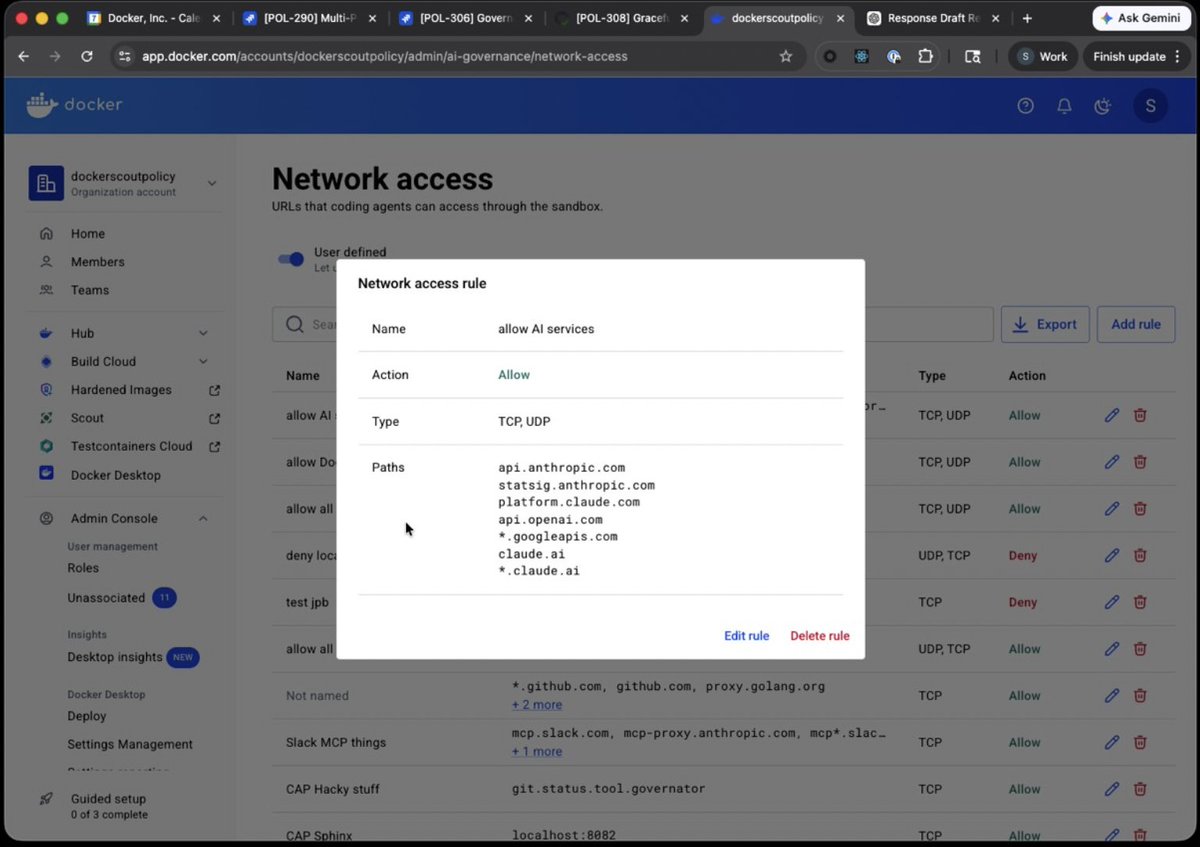Delete the 'Not named' rule trash icon
This screenshot has width=1200, height=847.
(1140, 695)
